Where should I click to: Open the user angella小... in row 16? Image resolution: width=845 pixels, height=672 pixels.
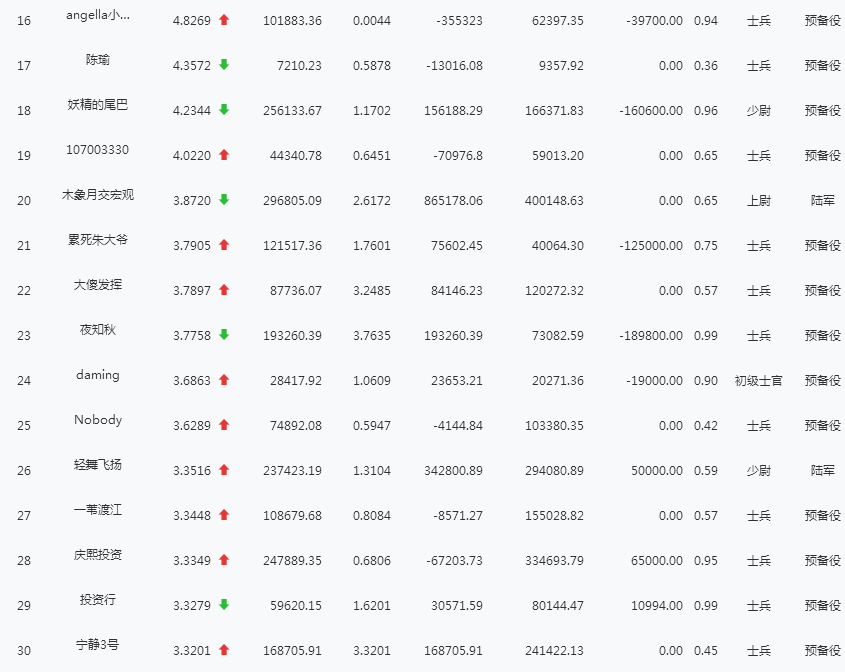[x=98, y=15]
